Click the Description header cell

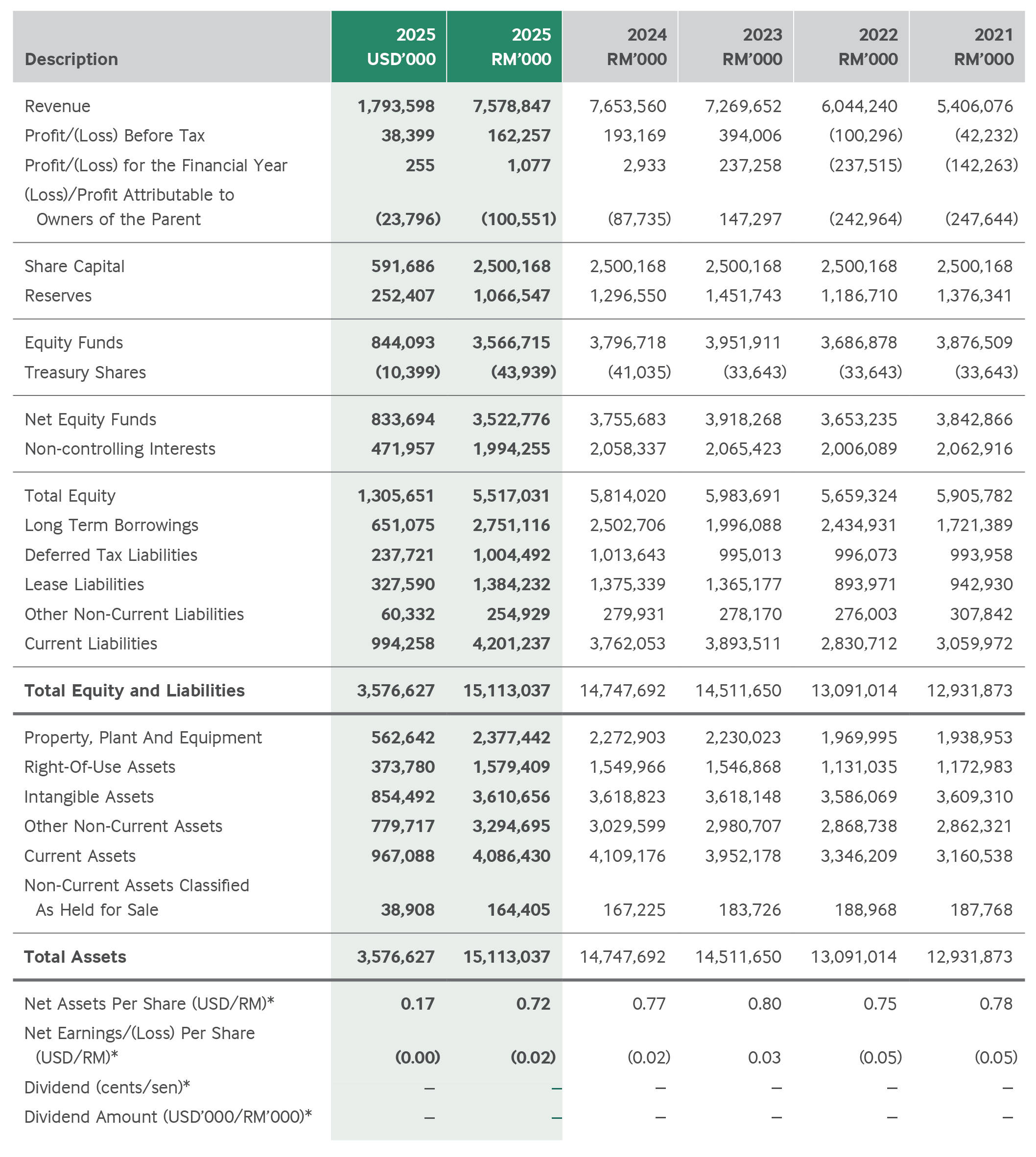pyautogui.click(x=71, y=59)
